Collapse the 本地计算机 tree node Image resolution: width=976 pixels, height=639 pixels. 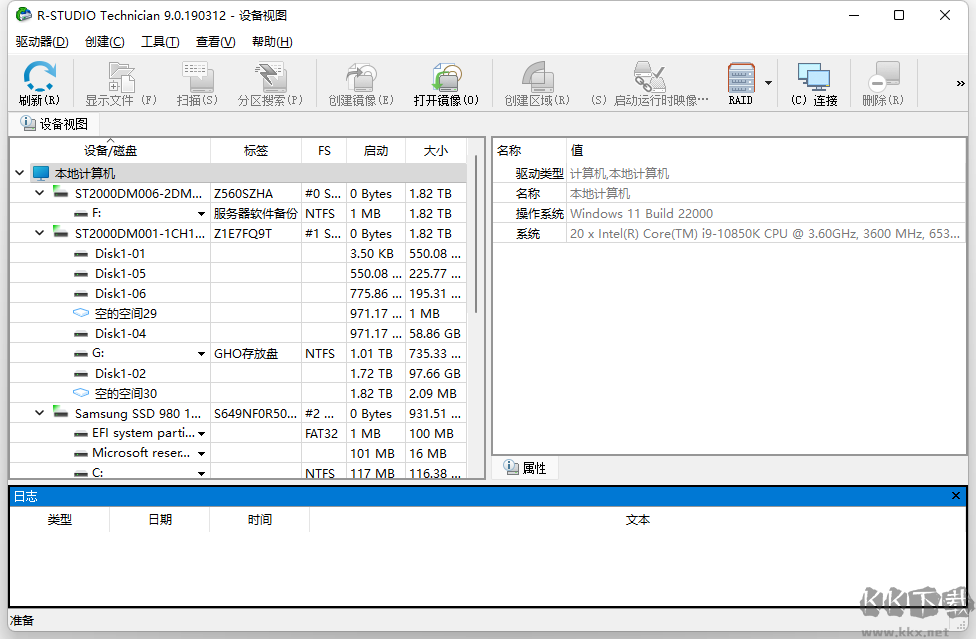coord(20,173)
